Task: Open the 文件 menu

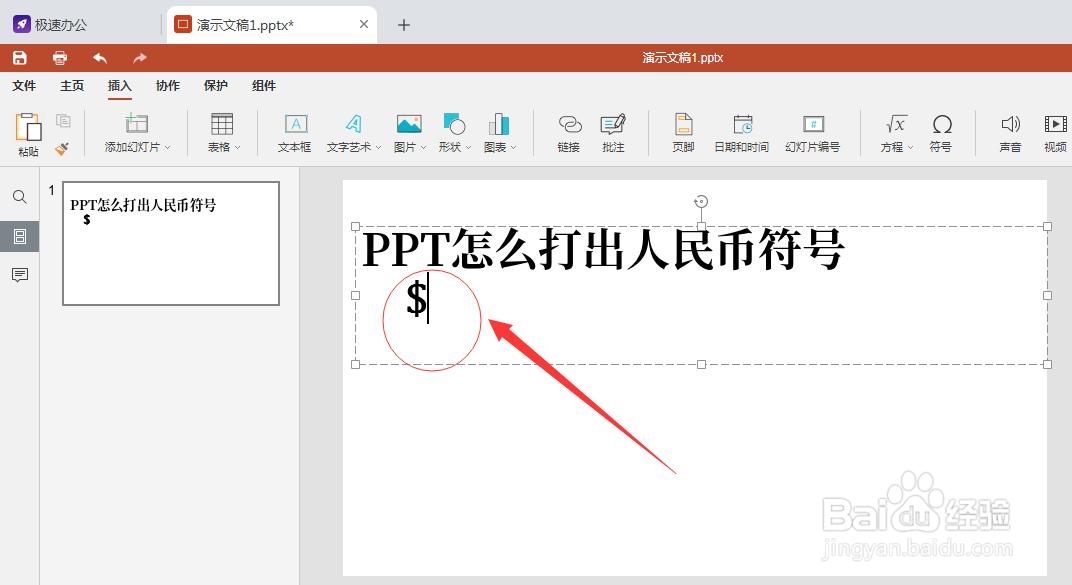Action: 24,86
